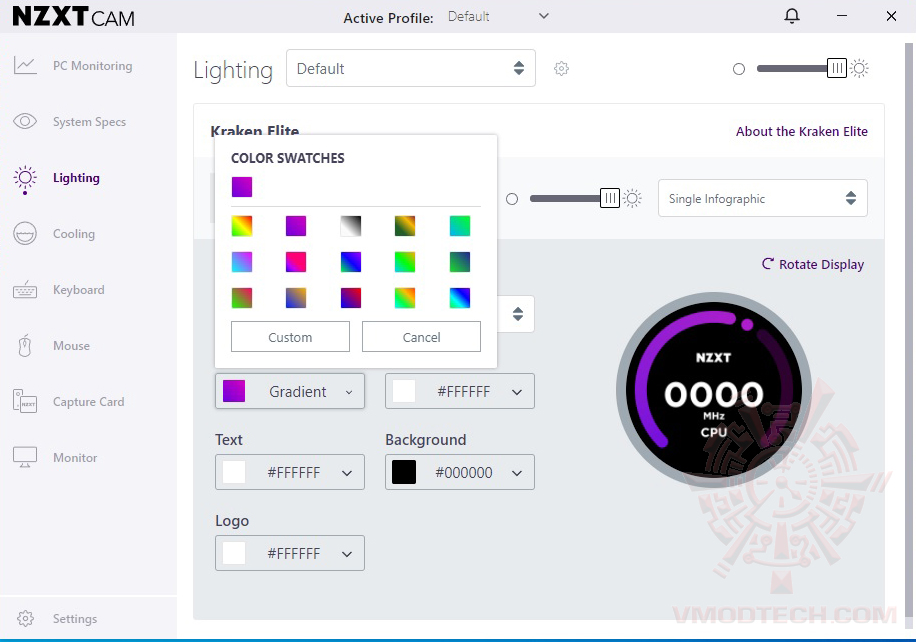
Task: Open About the Kraken Elite link
Action: coord(802,131)
